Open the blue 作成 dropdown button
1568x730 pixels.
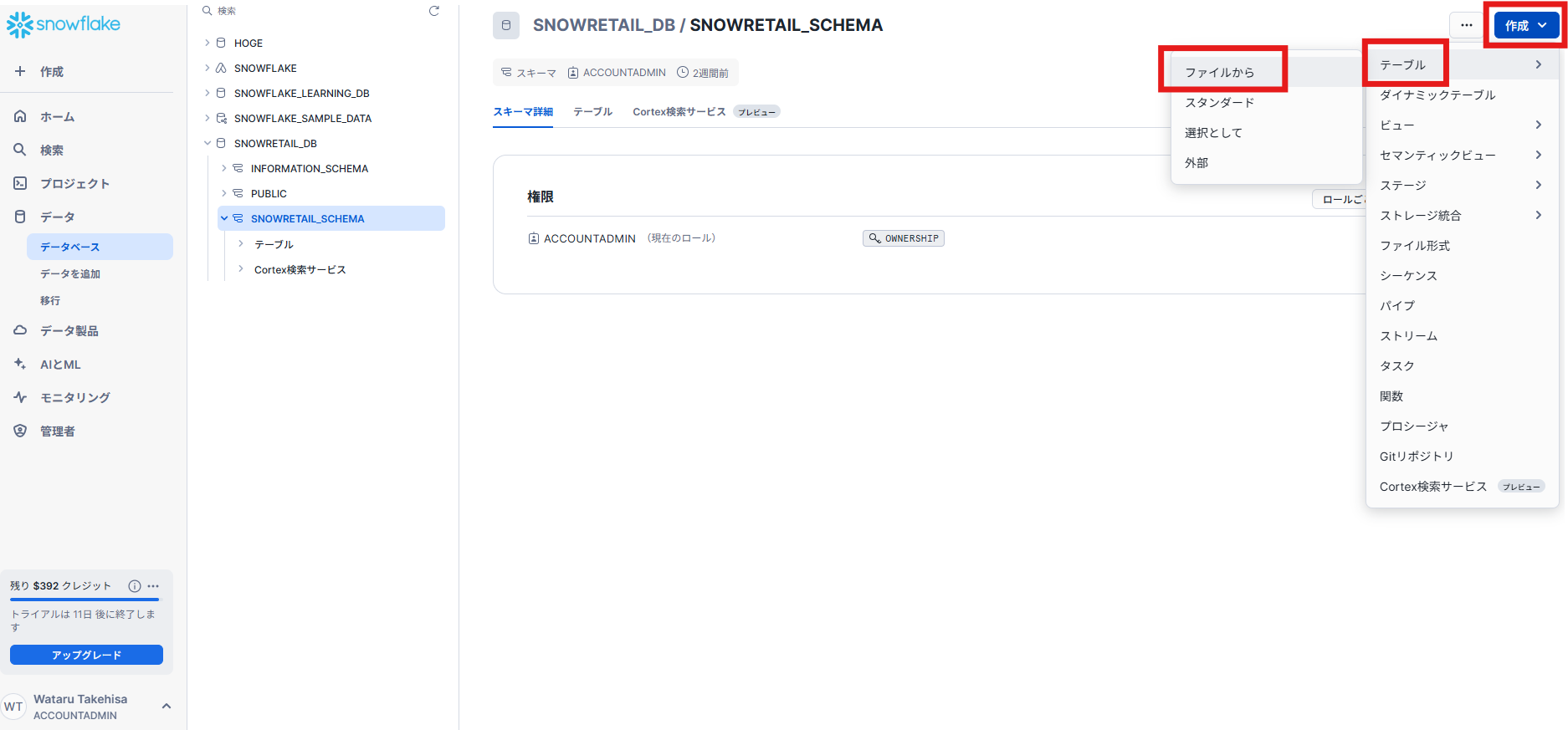click(x=1526, y=25)
